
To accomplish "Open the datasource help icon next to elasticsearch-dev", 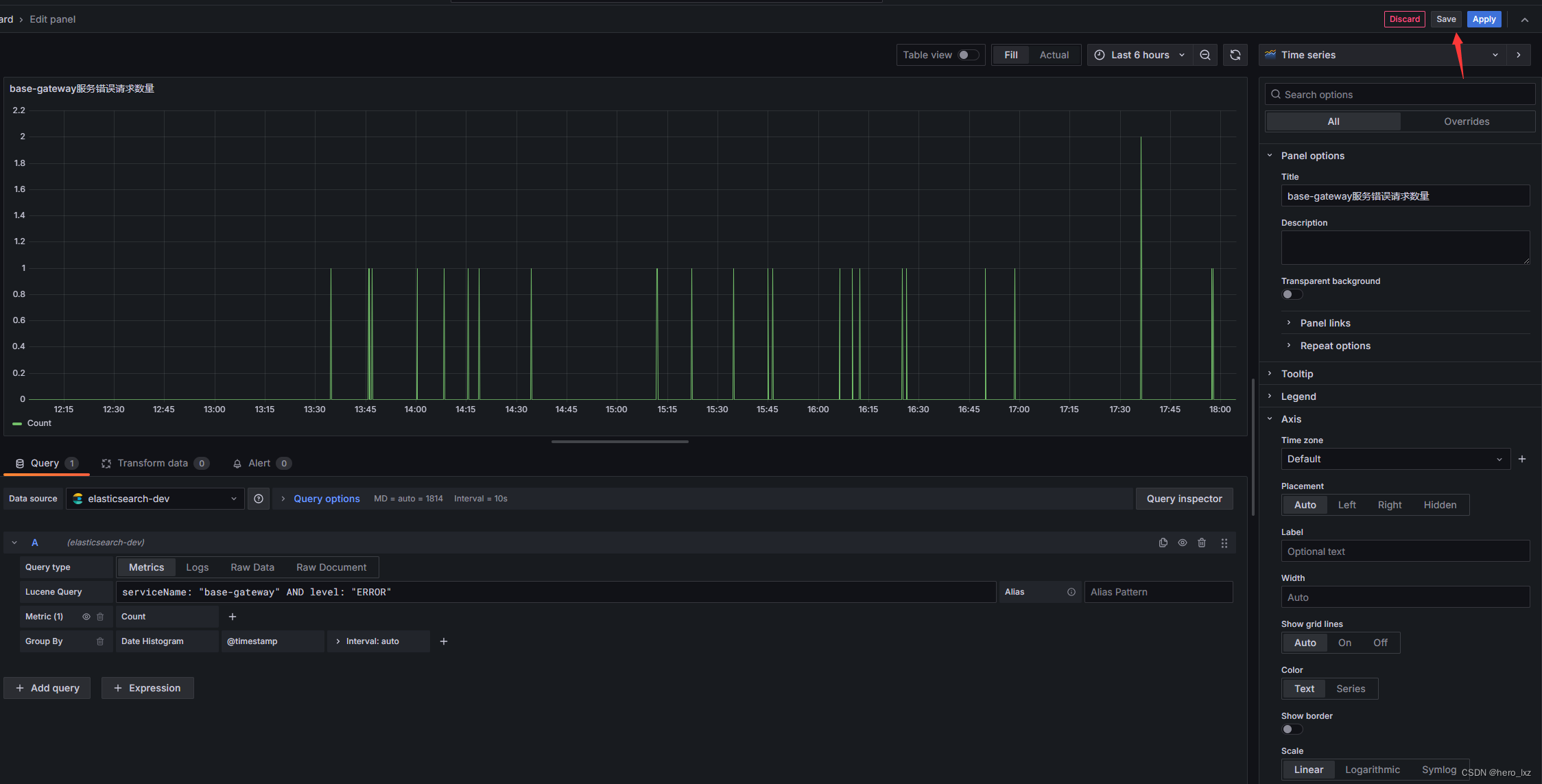I will (259, 499).
